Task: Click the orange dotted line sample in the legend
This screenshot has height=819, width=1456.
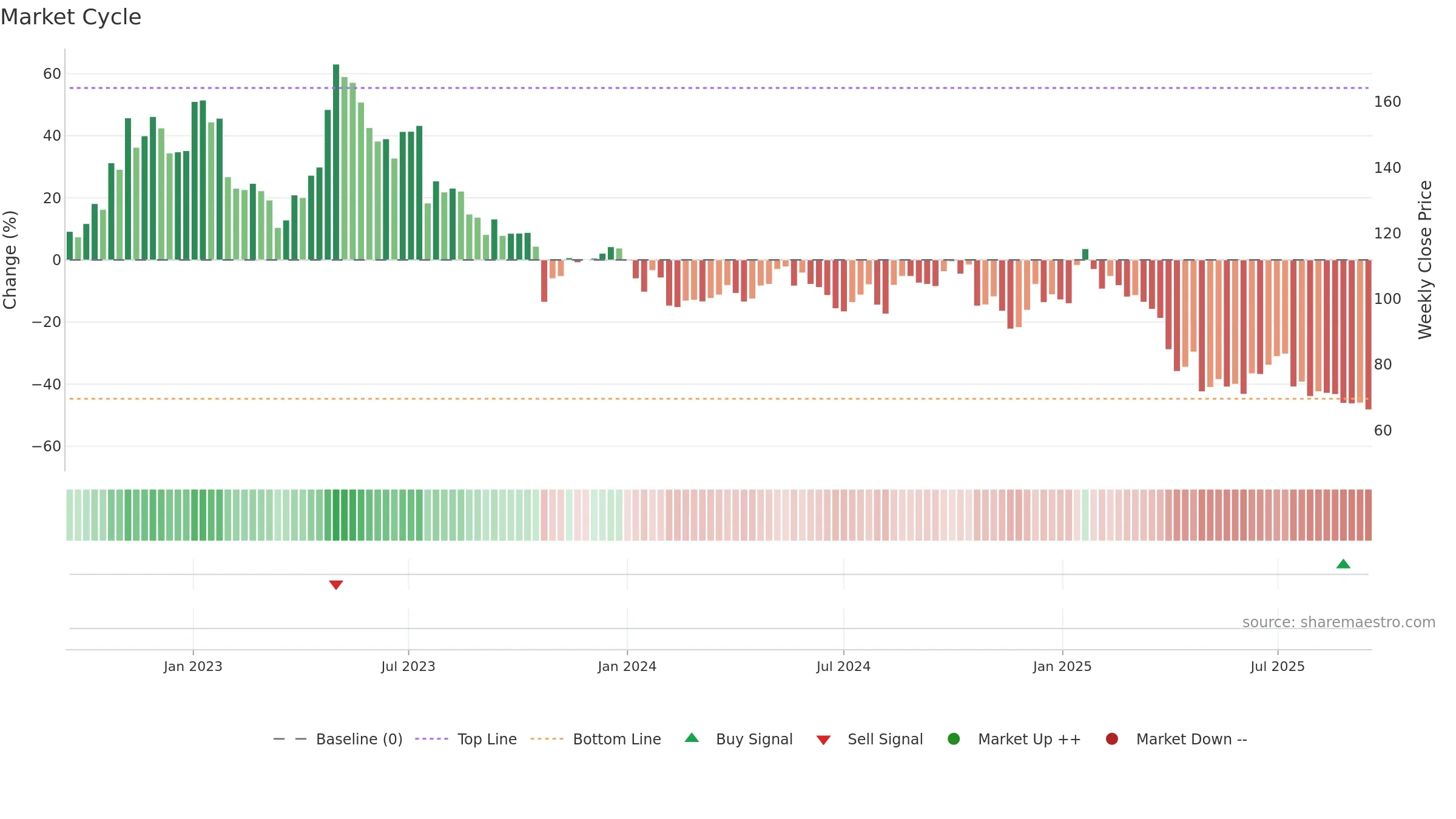Action: click(x=547, y=739)
